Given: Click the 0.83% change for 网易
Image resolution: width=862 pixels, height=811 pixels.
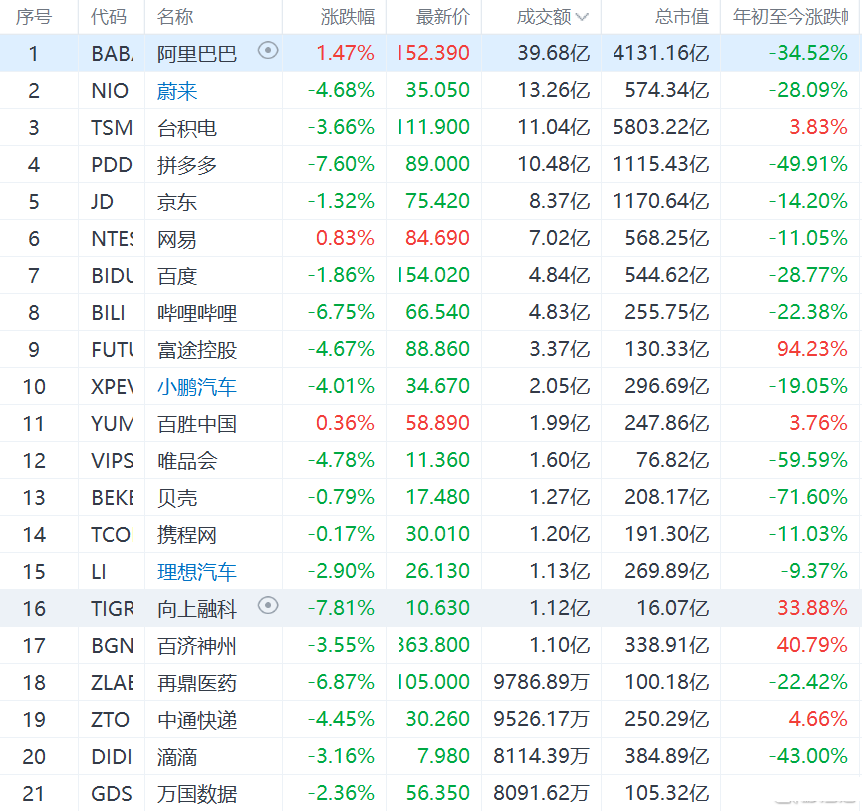Looking at the screenshot, I should [345, 238].
